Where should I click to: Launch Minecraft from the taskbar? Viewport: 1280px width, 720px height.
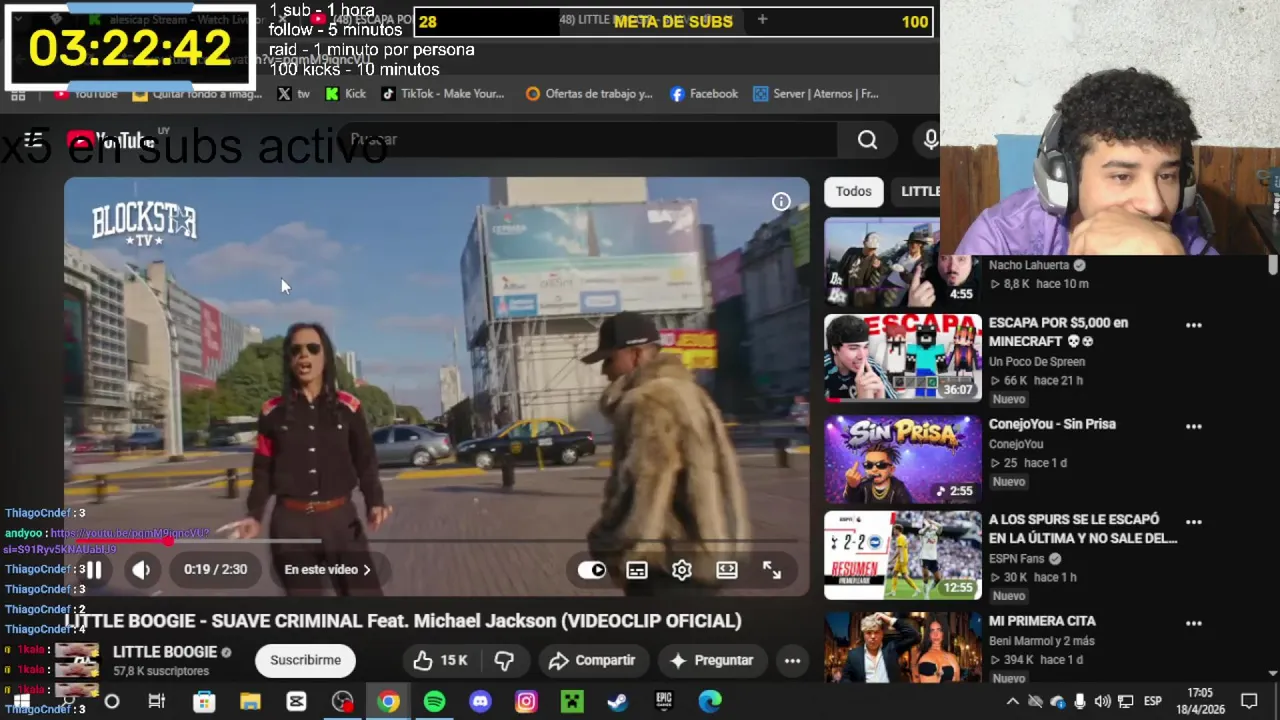pos(571,702)
